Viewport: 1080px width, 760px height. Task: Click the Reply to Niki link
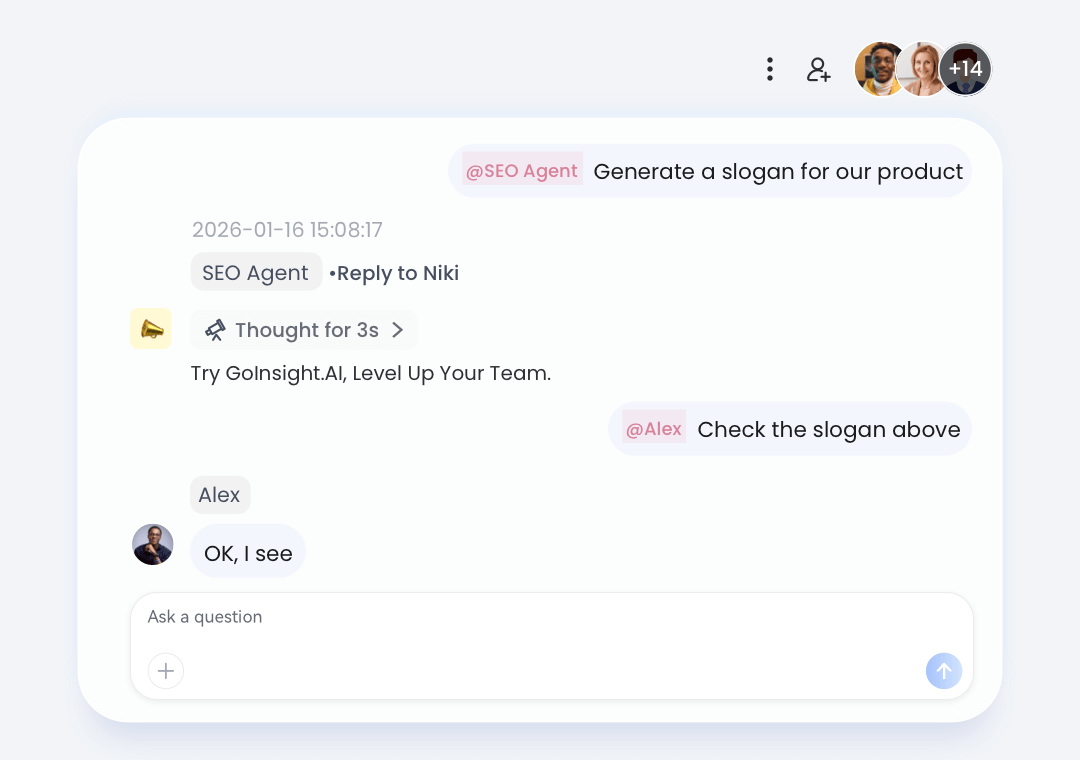point(397,273)
